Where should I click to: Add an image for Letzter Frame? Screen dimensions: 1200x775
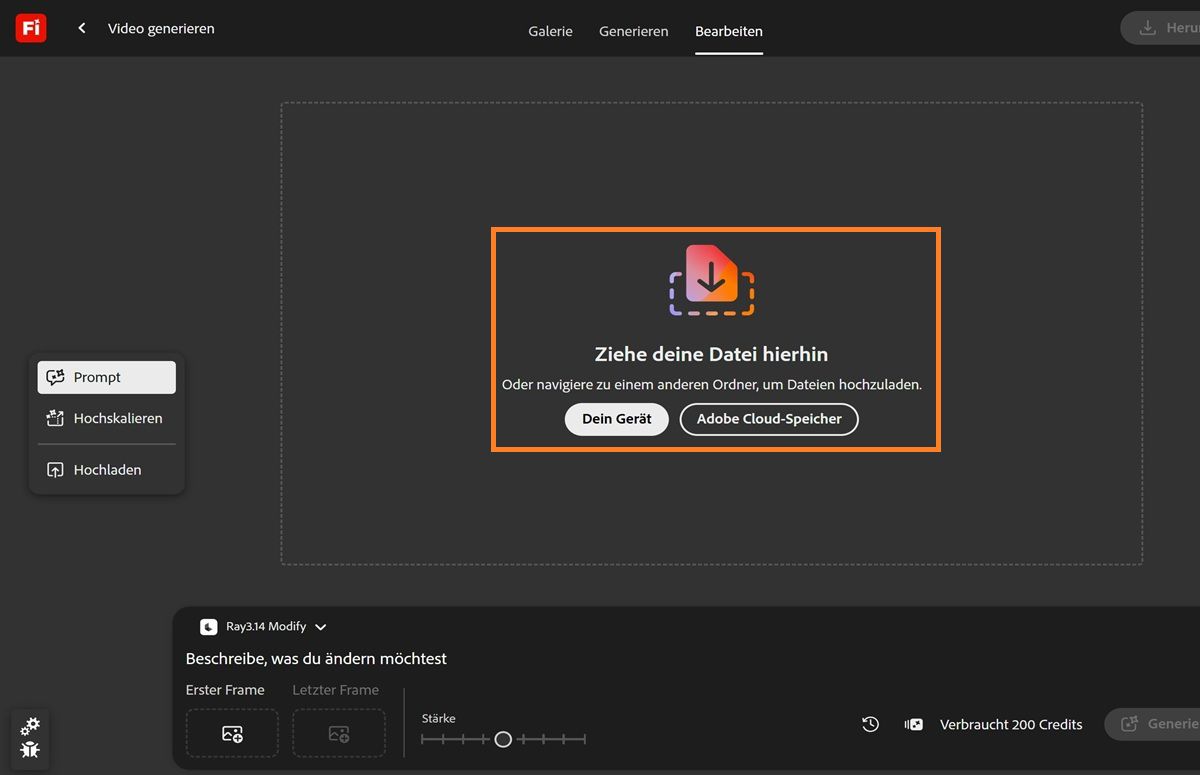click(x=339, y=734)
